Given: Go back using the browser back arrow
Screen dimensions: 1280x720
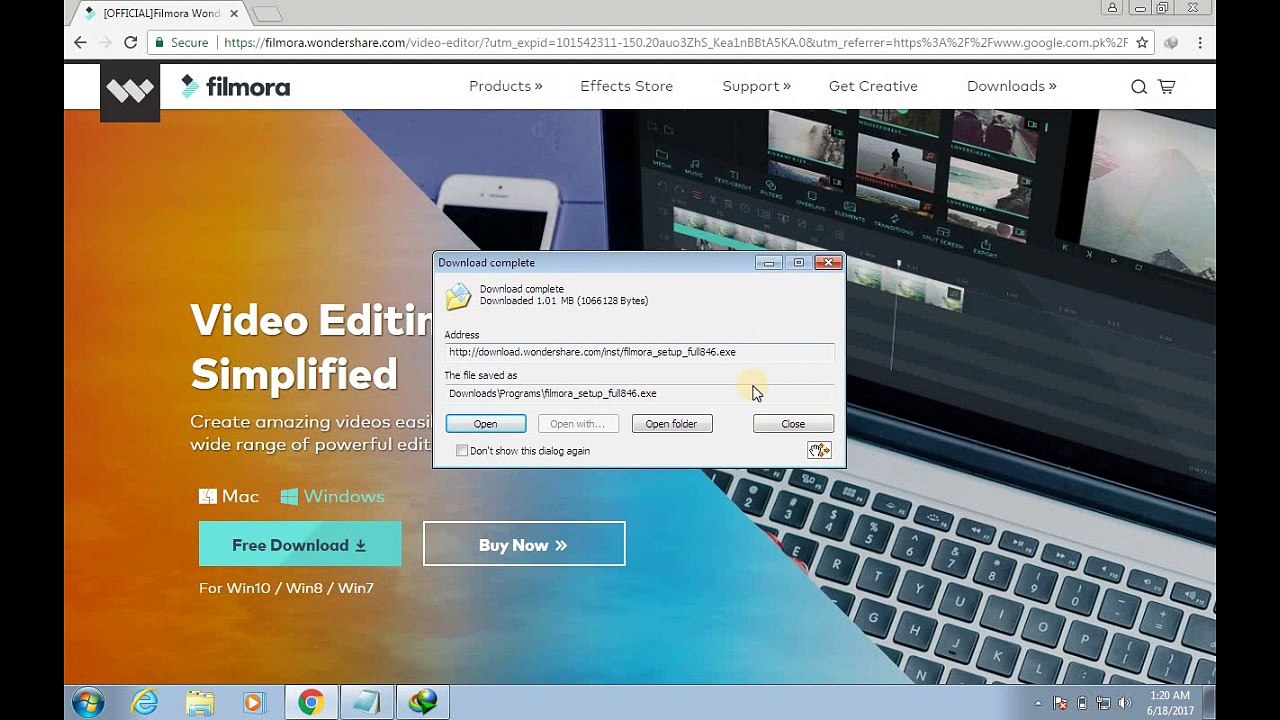Looking at the screenshot, I should (80, 43).
